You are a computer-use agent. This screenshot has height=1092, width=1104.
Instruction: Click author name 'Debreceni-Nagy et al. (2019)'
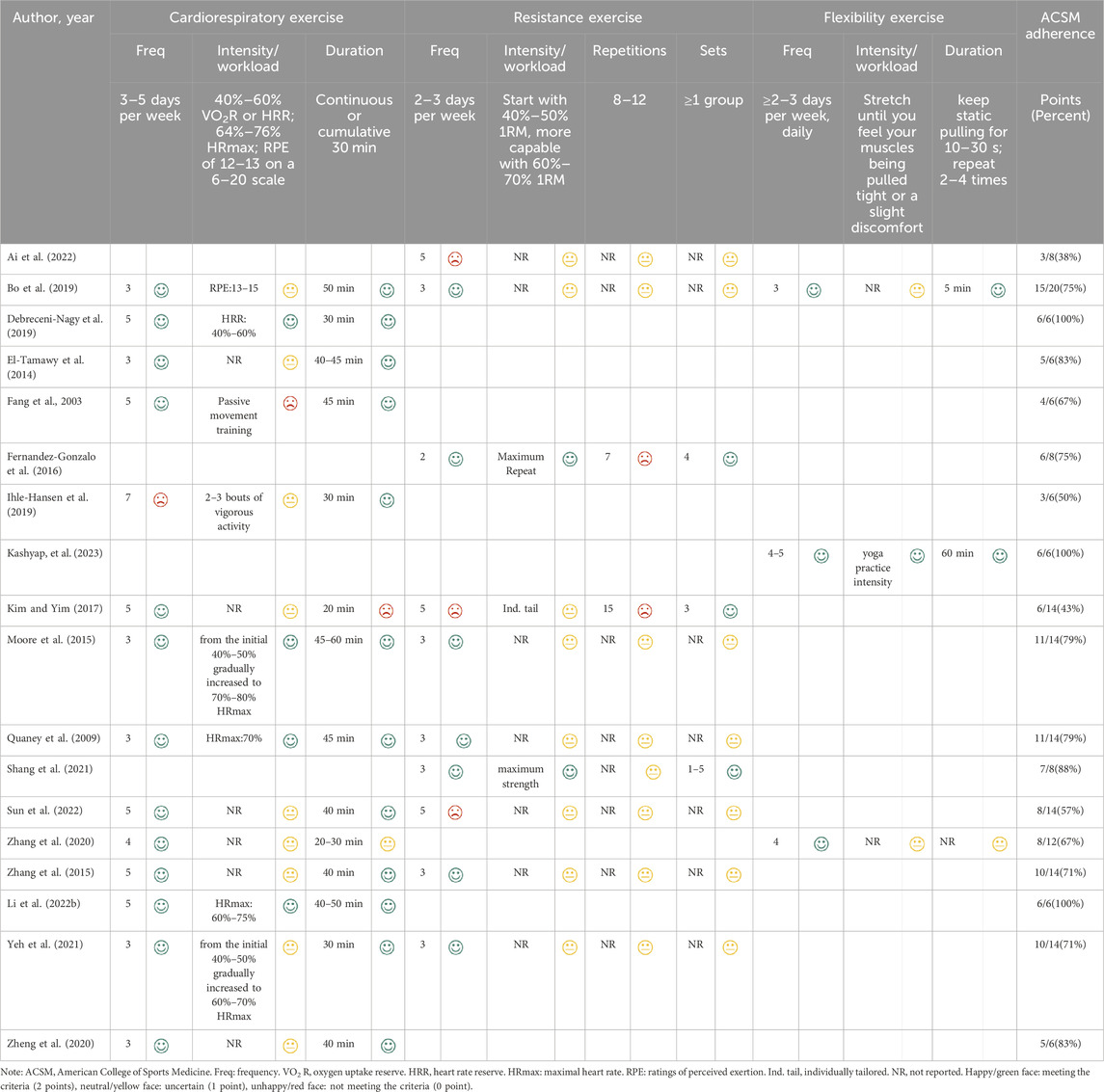[x=55, y=326]
